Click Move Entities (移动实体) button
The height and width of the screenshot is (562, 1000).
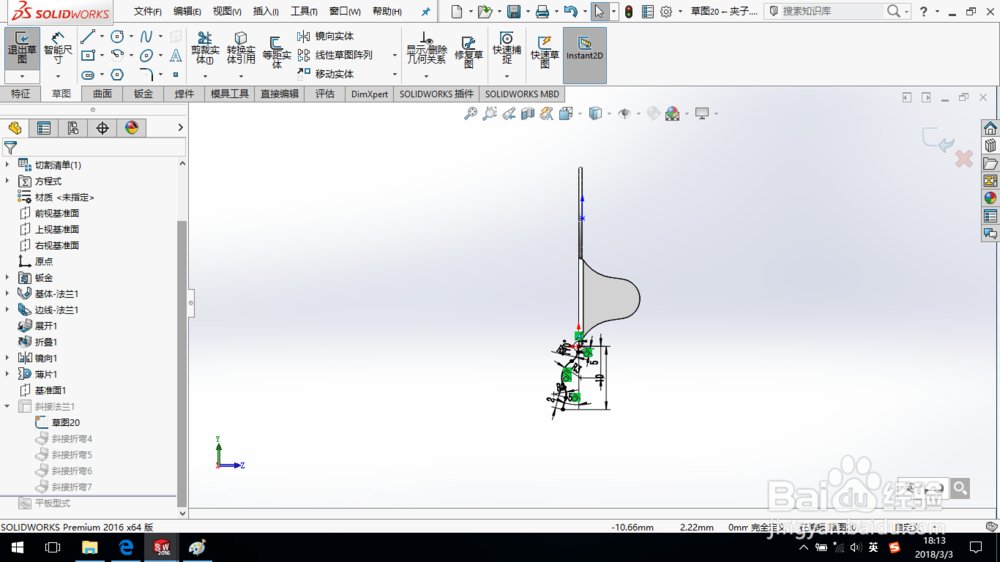325,74
